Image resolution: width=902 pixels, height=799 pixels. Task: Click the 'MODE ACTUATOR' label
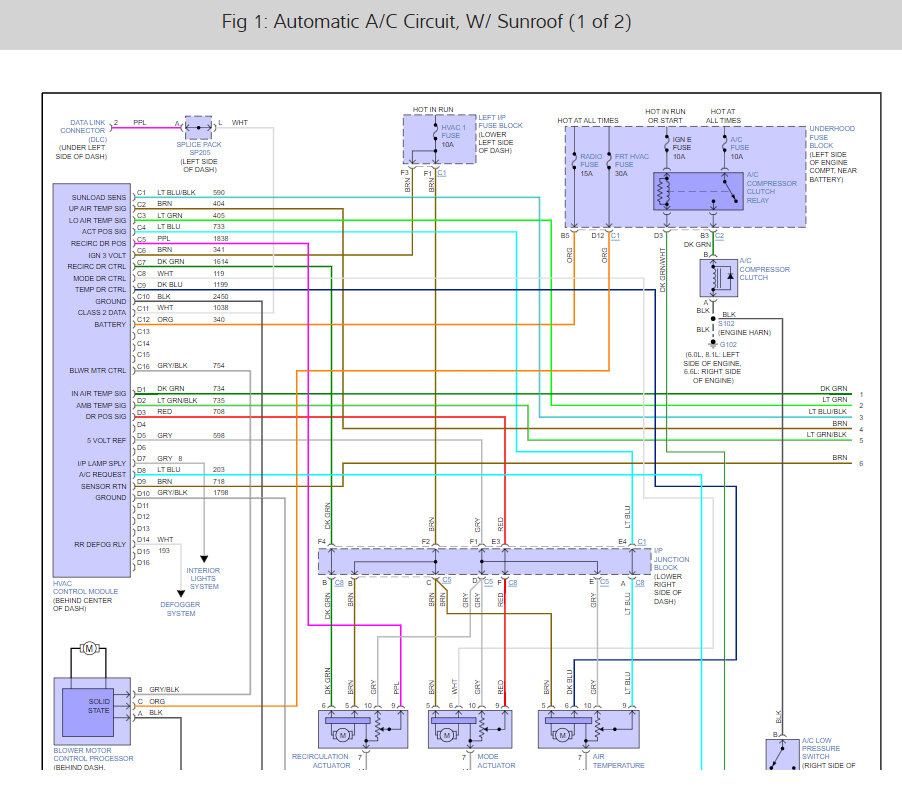pos(496,761)
